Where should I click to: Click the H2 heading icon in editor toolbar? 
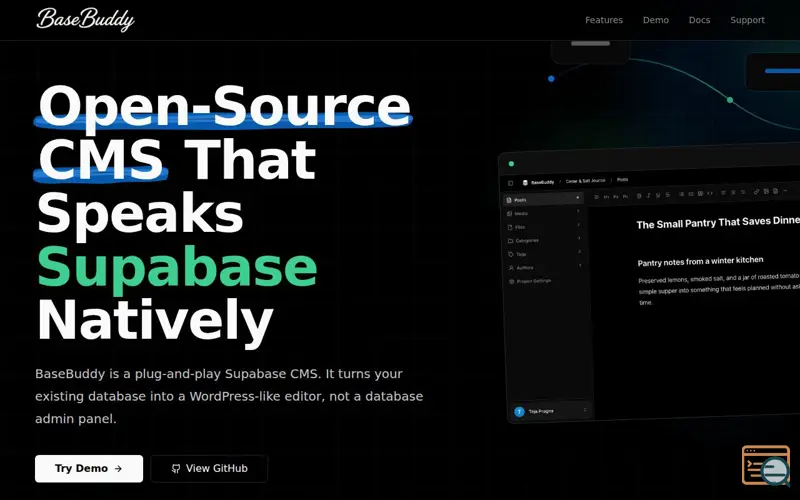click(x=615, y=196)
